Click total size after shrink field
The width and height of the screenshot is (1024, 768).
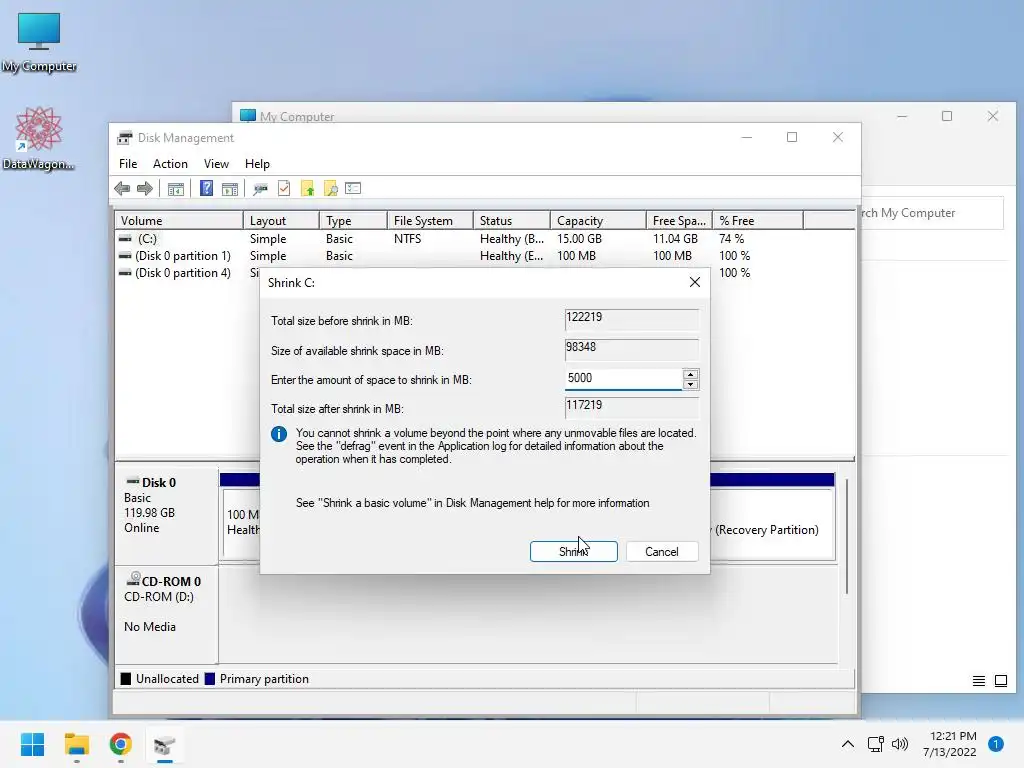click(632, 407)
